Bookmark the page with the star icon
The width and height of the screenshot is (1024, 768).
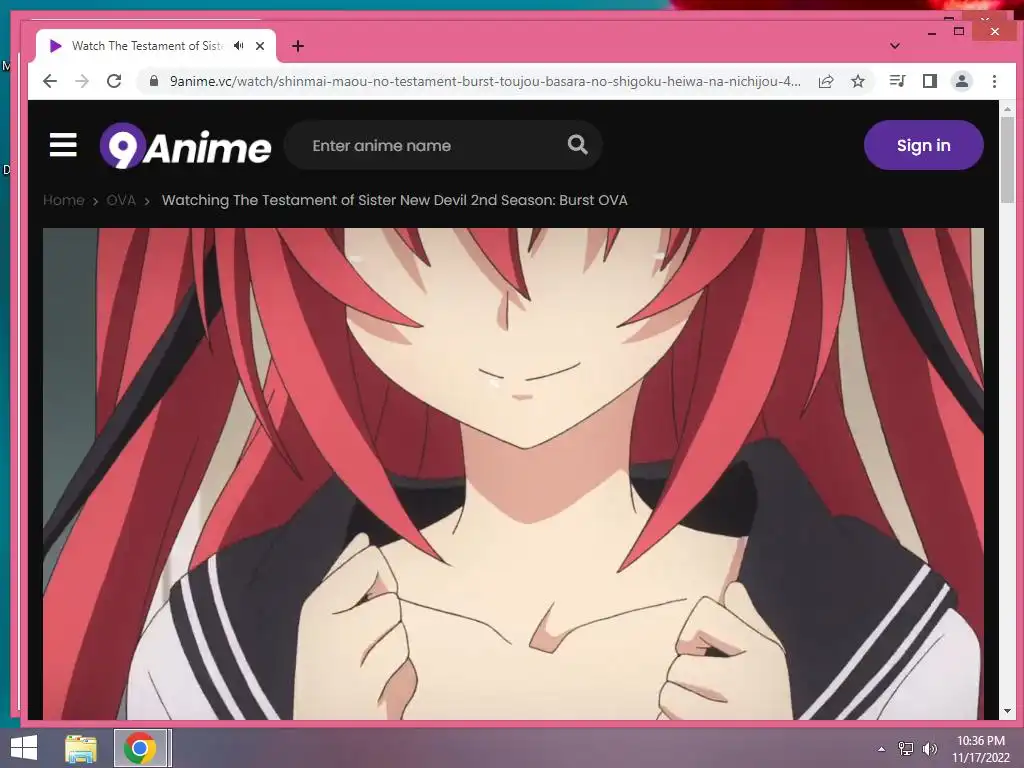(x=858, y=81)
